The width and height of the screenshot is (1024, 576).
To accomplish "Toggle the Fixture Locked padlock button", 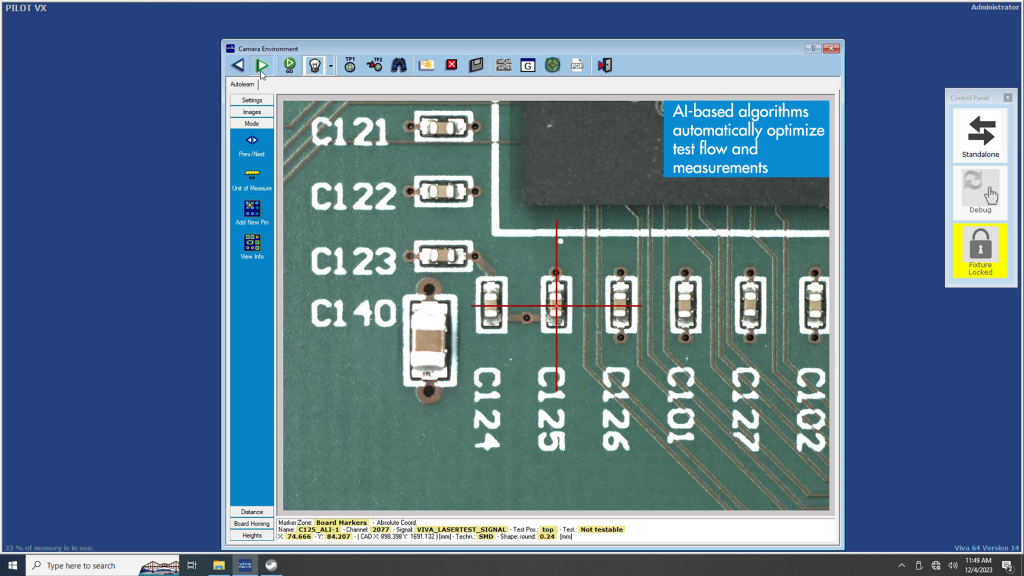I will click(980, 250).
